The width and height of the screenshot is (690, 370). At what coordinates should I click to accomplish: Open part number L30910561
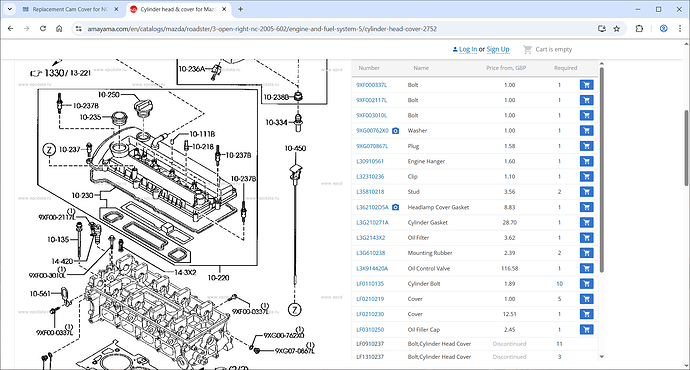click(370, 161)
